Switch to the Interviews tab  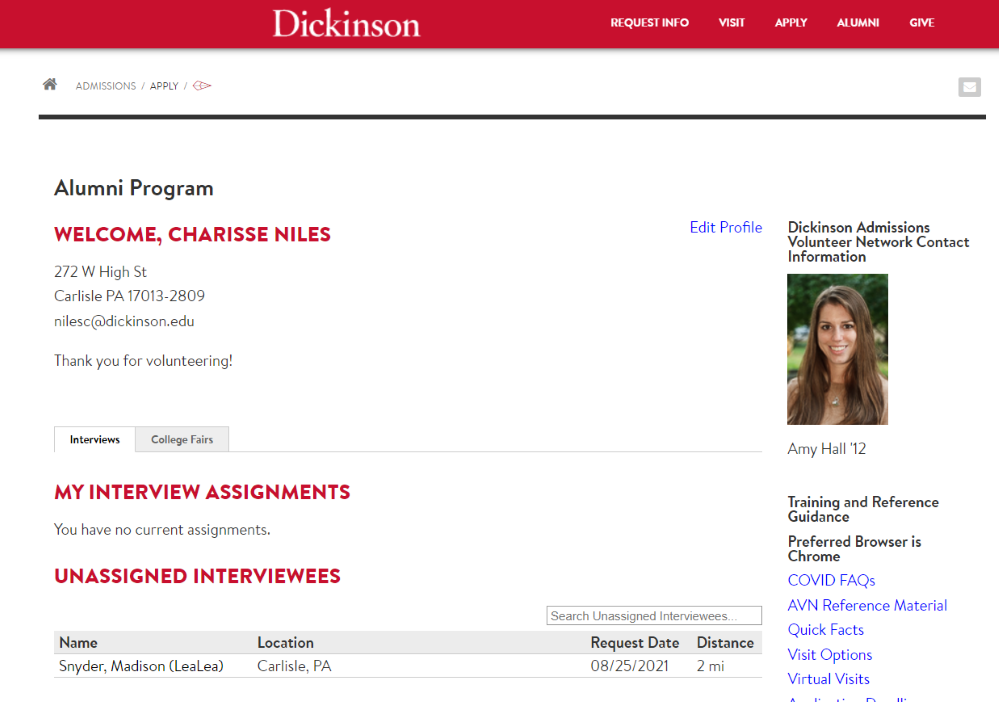tap(95, 440)
